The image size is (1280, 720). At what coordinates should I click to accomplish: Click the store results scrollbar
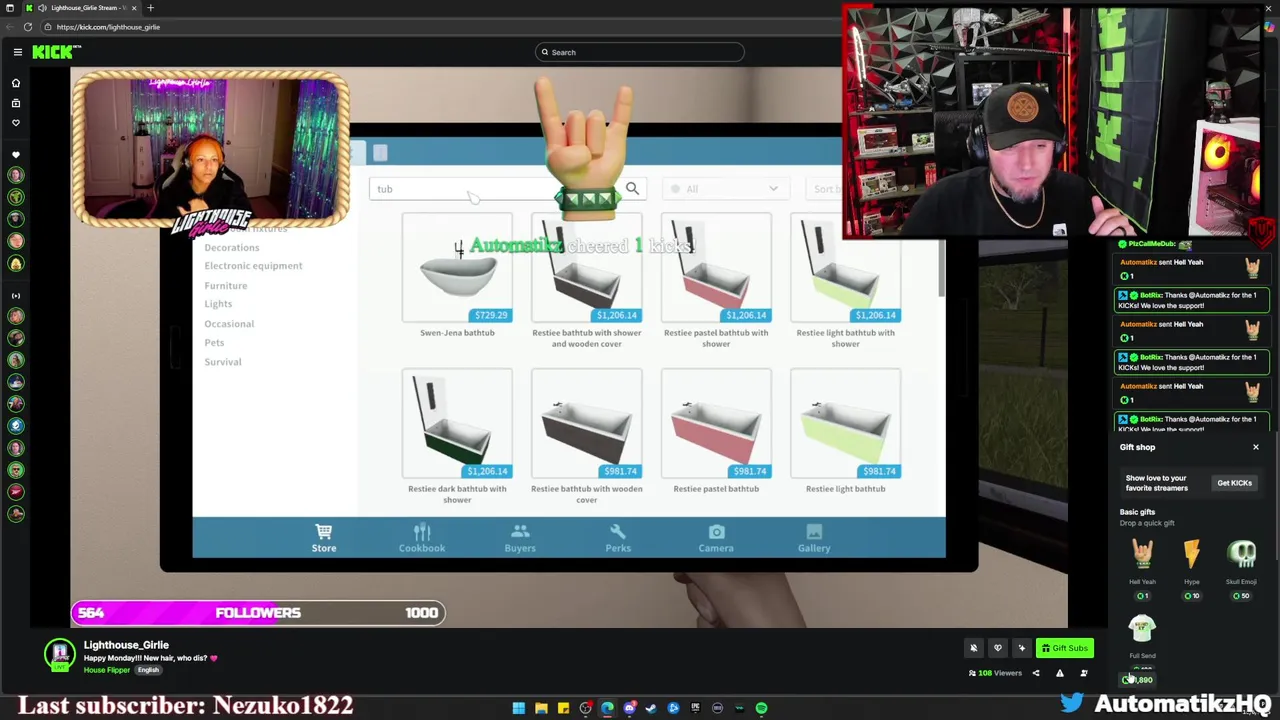click(940, 268)
